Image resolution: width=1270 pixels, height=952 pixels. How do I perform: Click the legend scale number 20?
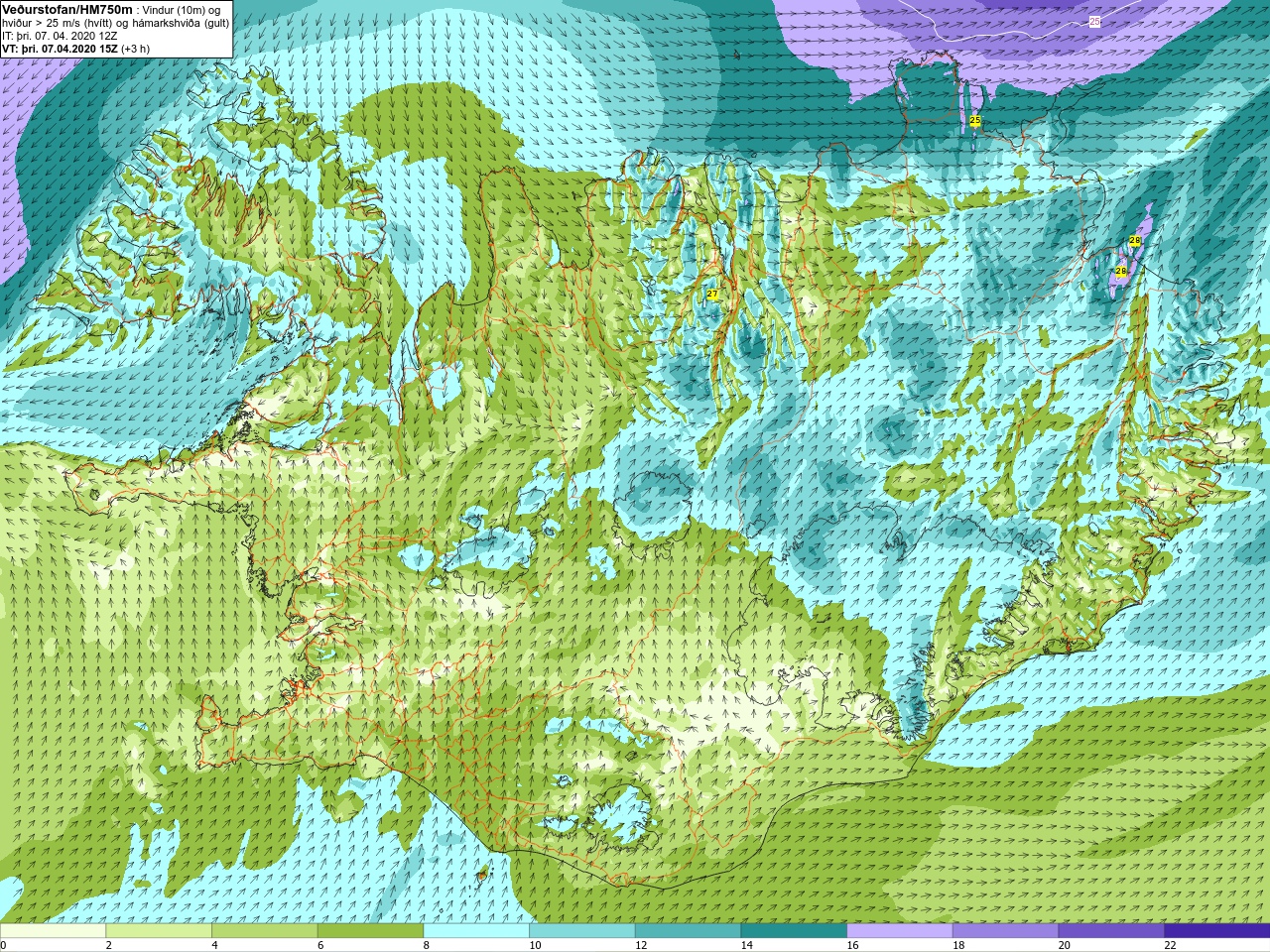[x=1065, y=945]
